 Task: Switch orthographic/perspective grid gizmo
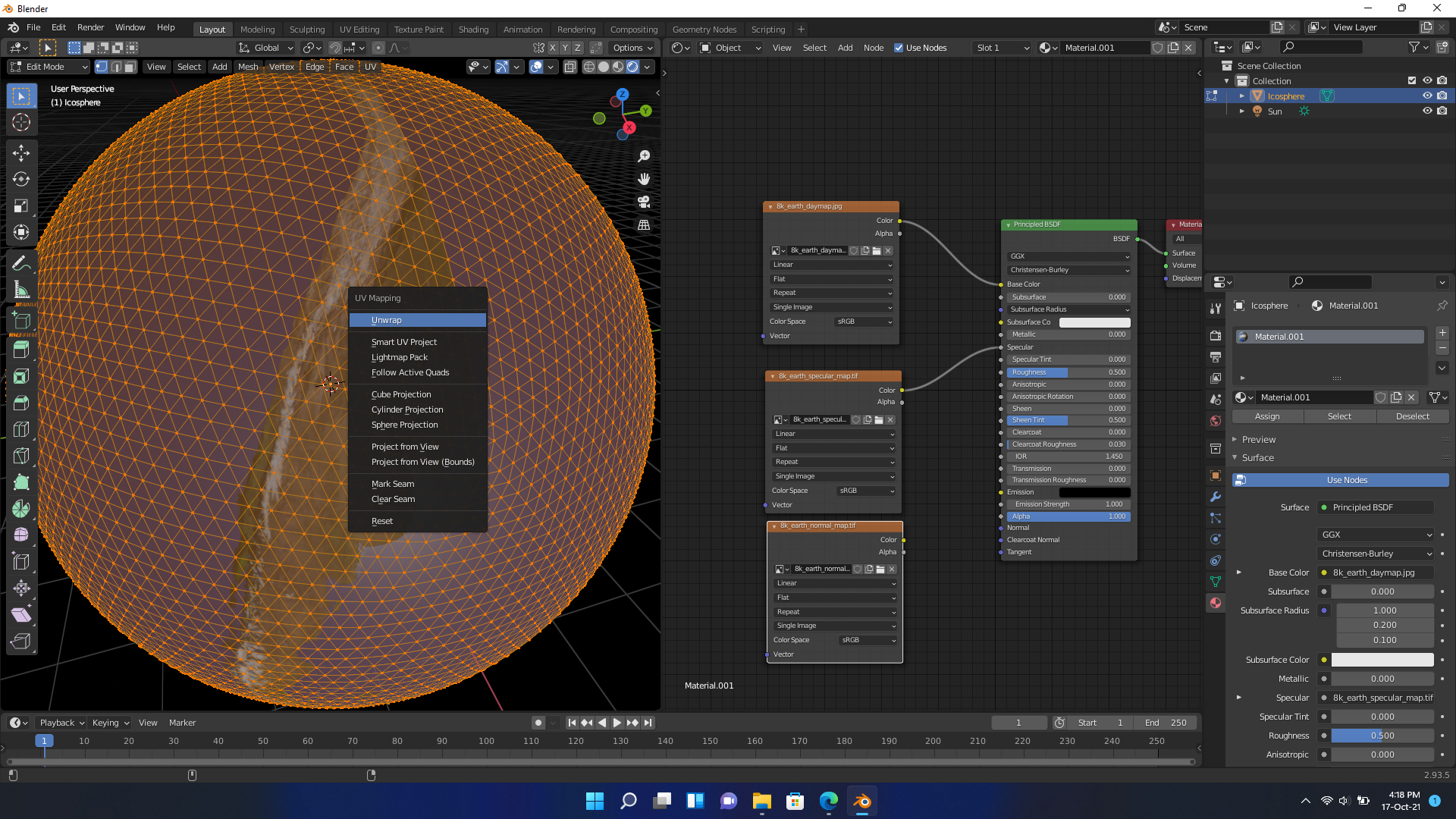point(644,225)
